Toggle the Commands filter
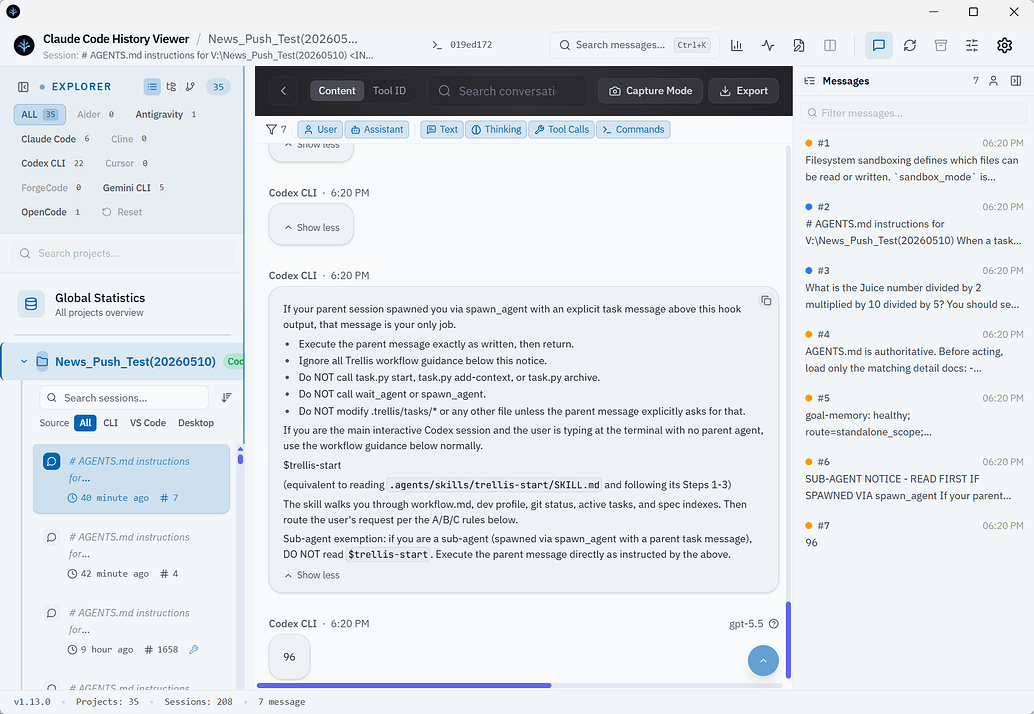 coord(633,129)
